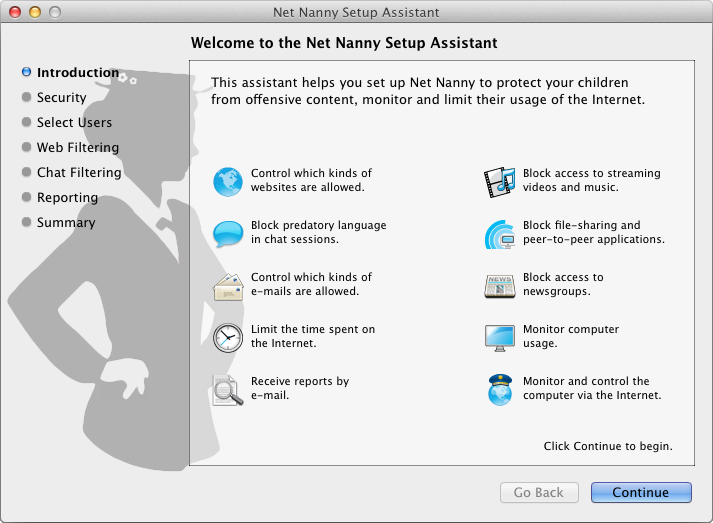Click the blue Introduction step bullet
Image resolution: width=713 pixels, height=523 pixels.
26,72
